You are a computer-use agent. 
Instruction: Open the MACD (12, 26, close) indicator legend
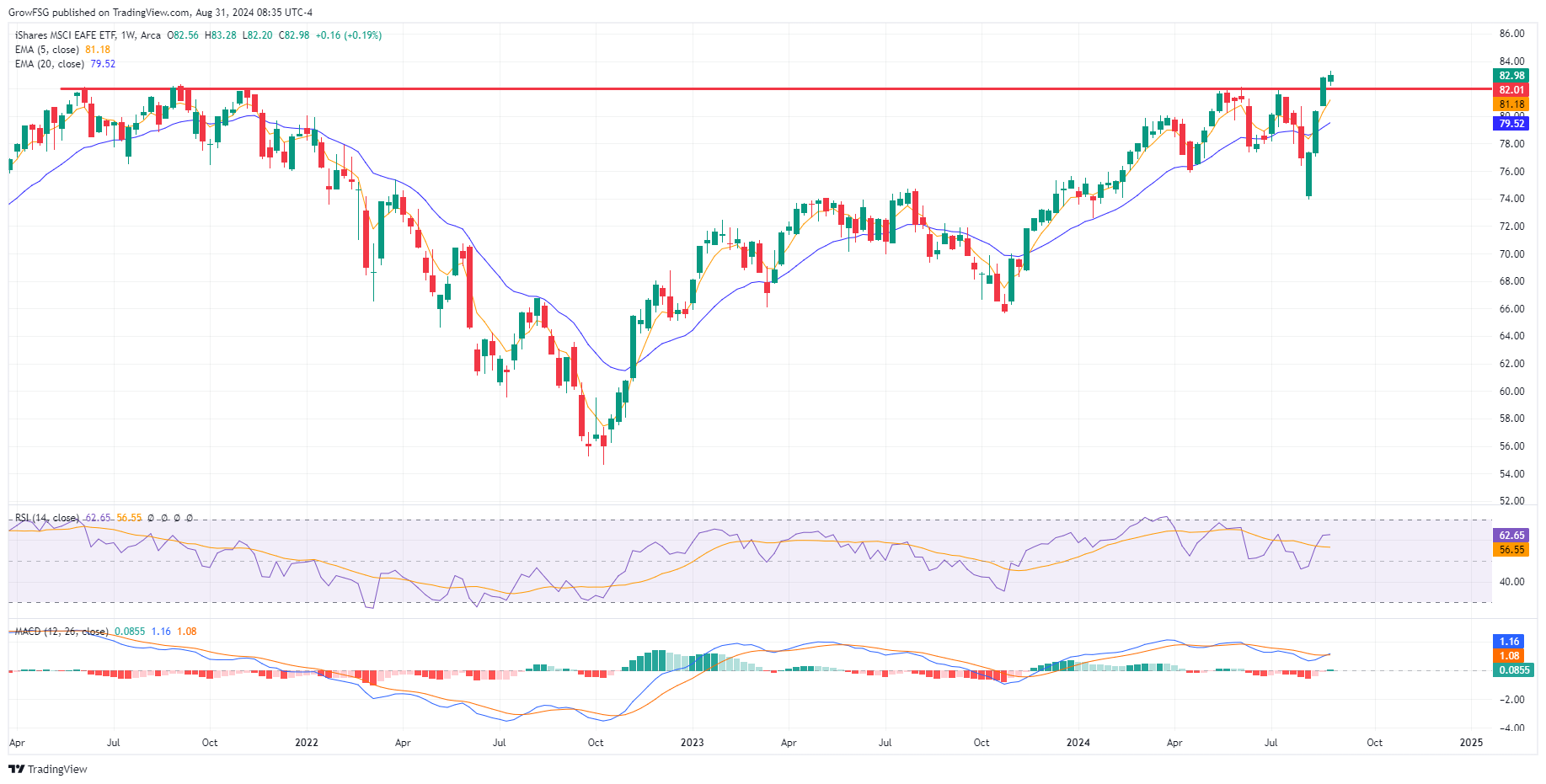[x=61, y=632]
